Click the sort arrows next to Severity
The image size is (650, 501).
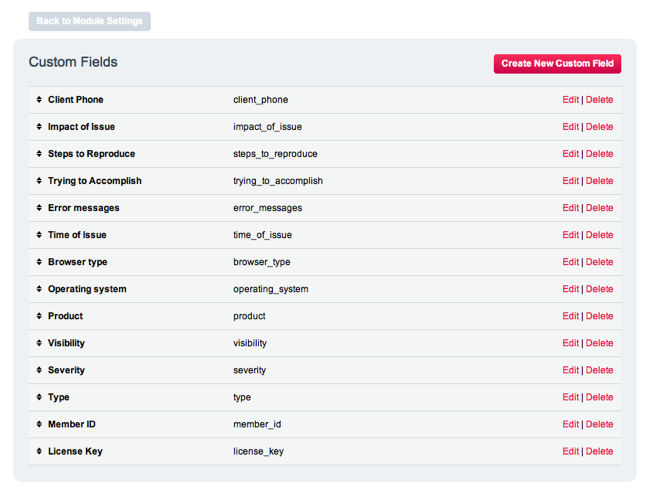(39, 370)
